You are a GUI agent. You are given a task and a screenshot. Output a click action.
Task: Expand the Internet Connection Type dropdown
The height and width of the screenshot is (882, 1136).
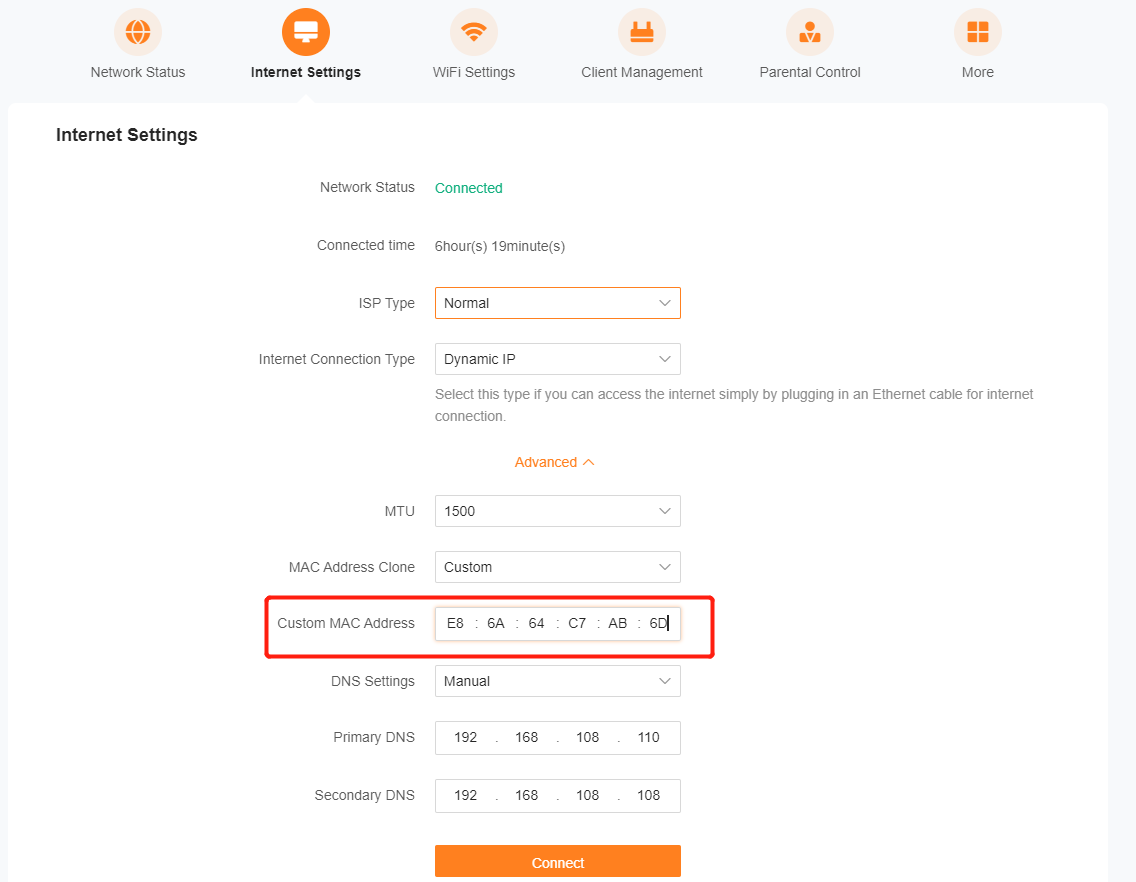557,359
